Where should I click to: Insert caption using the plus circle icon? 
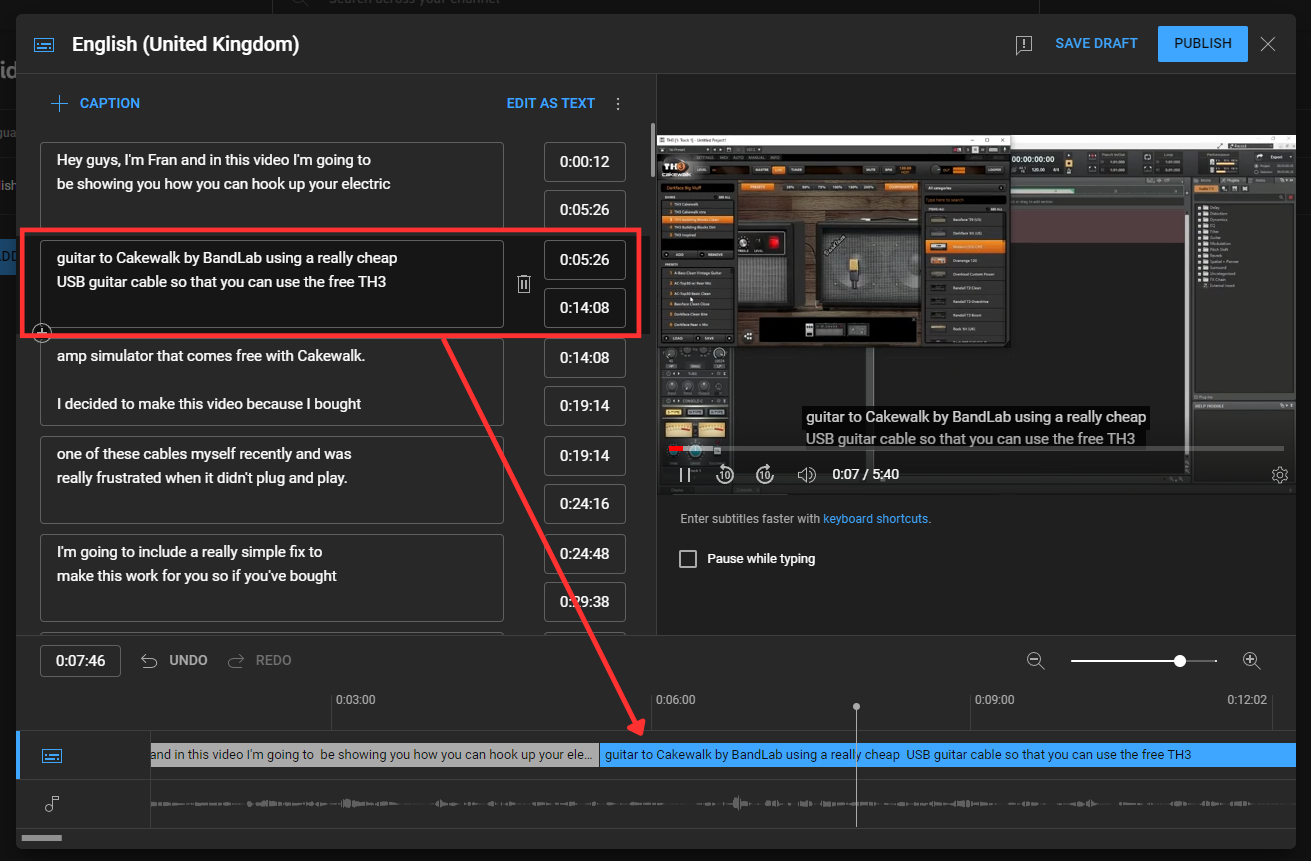click(x=42, y=332)
